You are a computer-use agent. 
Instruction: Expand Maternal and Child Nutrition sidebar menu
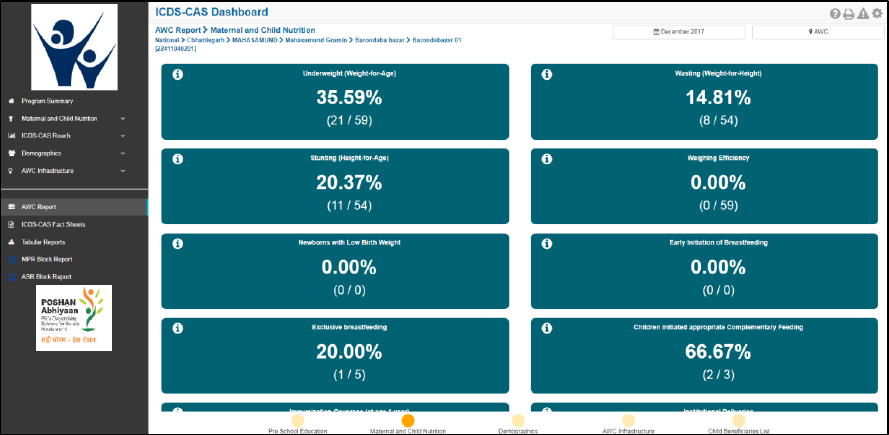[x=74, y=119]
